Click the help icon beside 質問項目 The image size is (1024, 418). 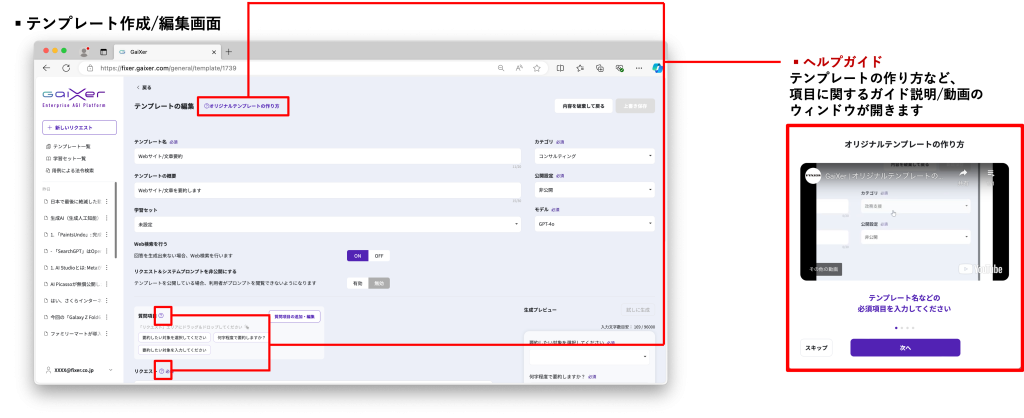tap(161, 316)
